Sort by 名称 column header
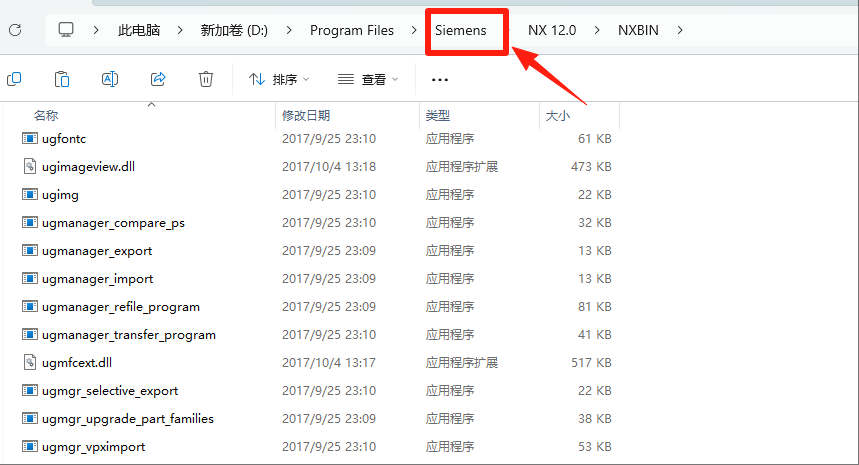The height and width of the screenshot is (465, 859). tap(46, 116)
